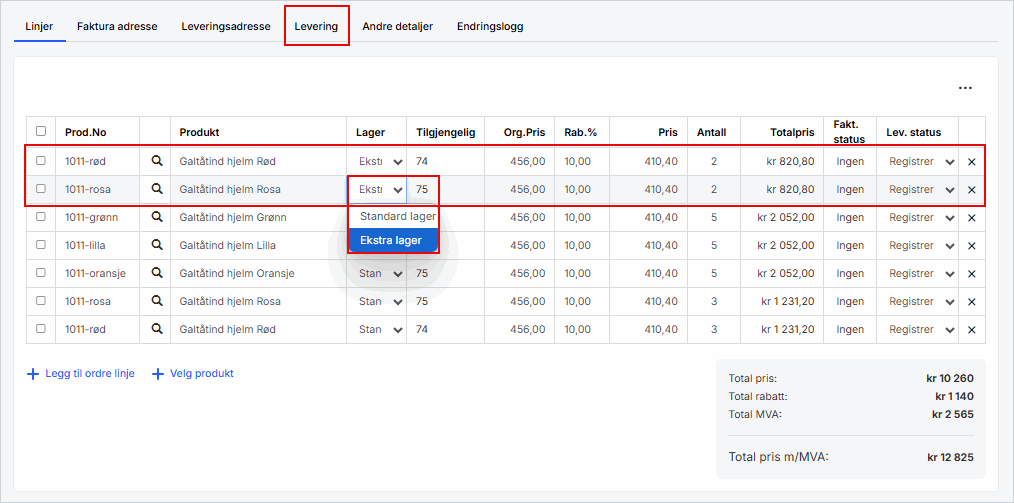Delete the Galtåtind hjelm Grønn order line
The height and width of the screenshot is (503, 1014).
pos(971,217)
